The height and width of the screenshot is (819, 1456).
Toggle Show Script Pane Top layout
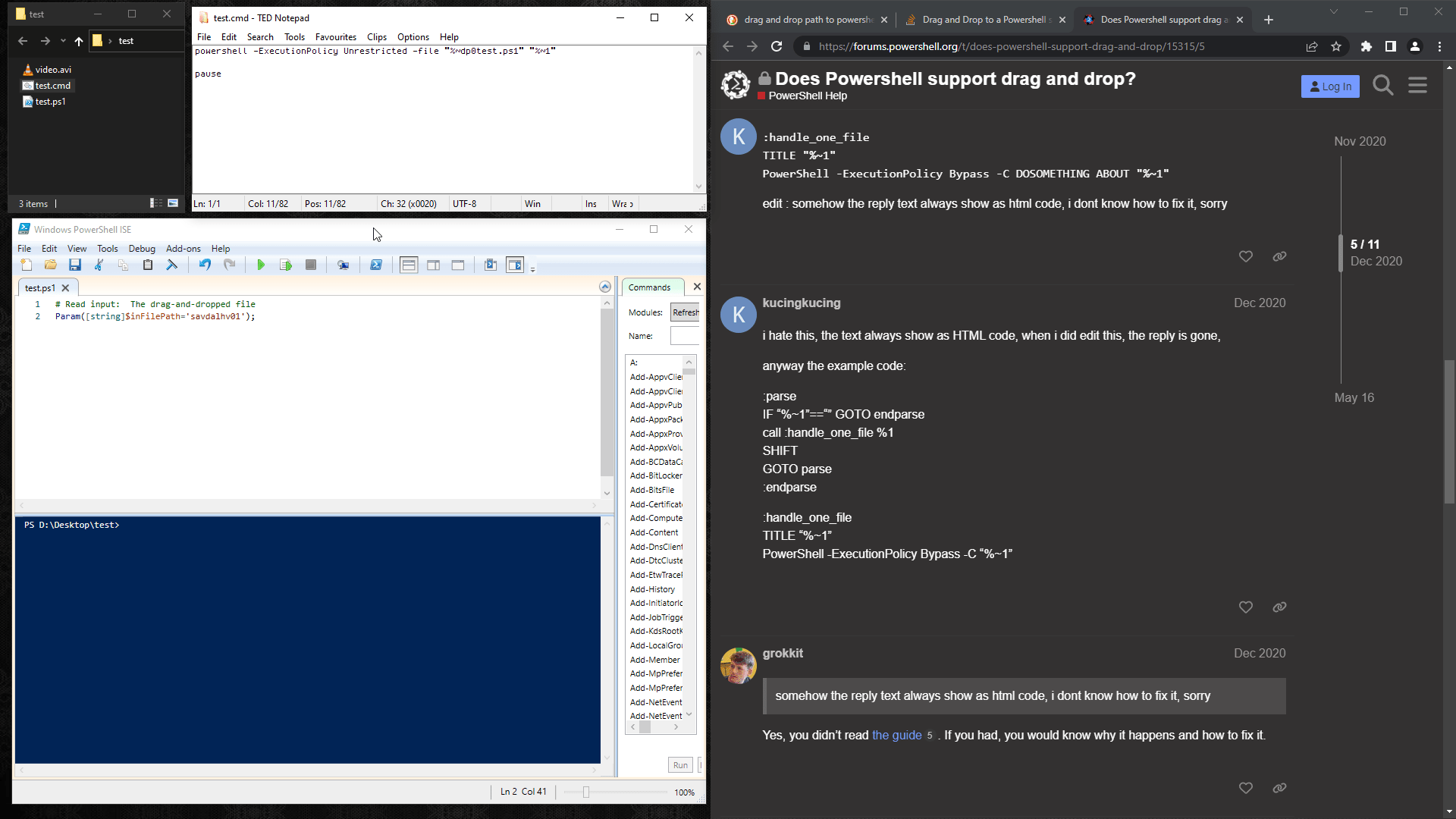tap(409, 265)
